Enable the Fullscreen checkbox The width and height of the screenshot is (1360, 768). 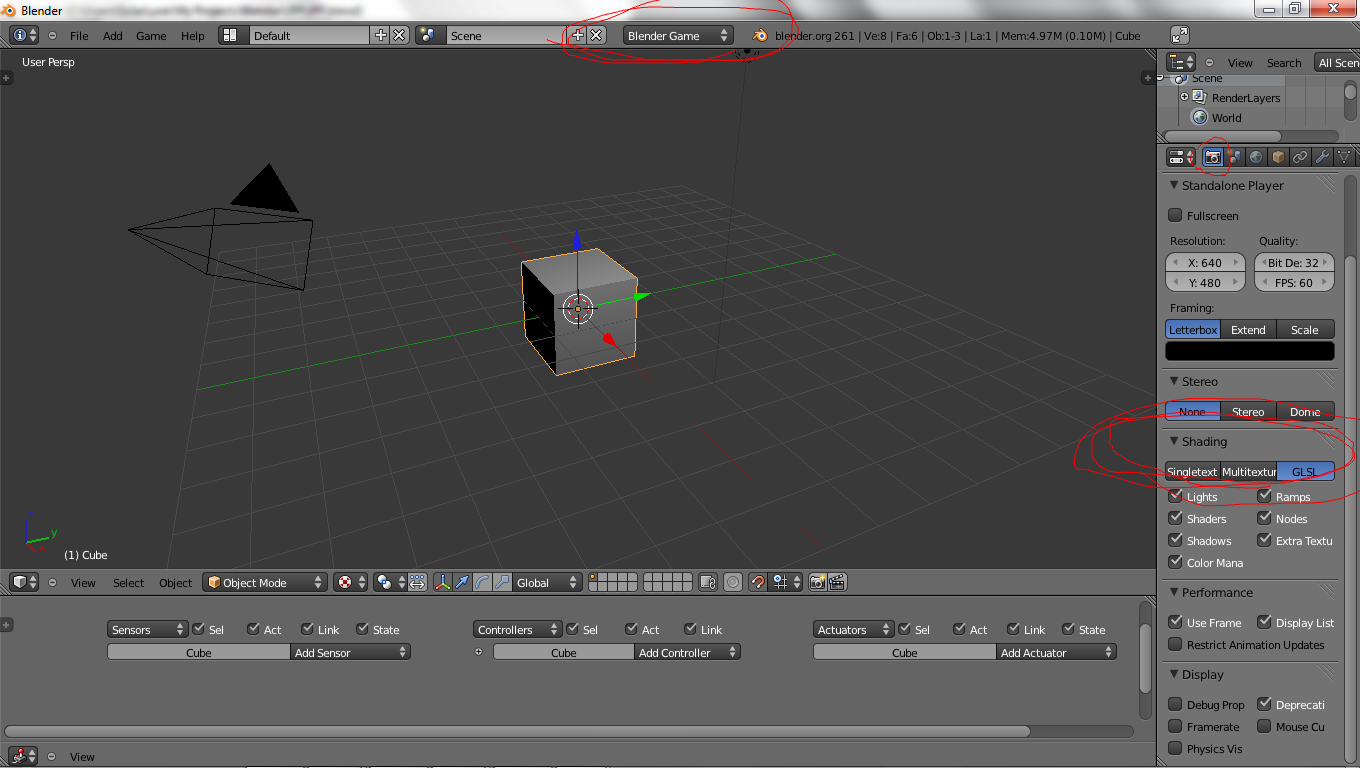pos(1175,216)
